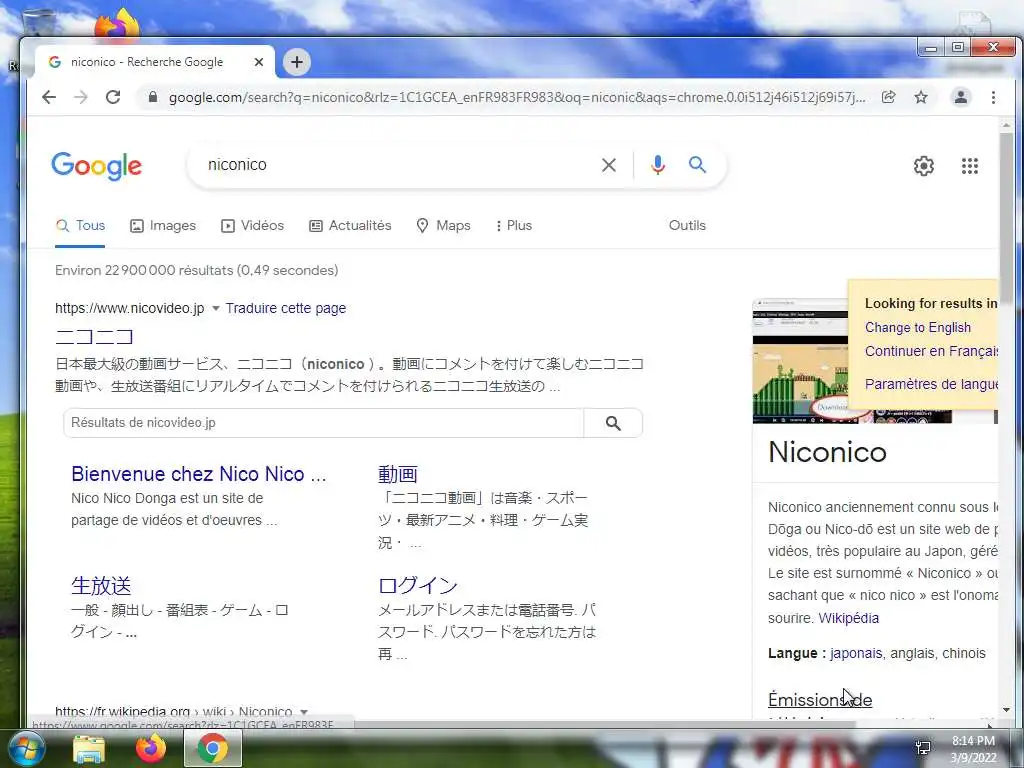Screen dimensions: 1024x768
Task: Click the network tray icon
Action: pyautogui.click(x=923, y=748)
